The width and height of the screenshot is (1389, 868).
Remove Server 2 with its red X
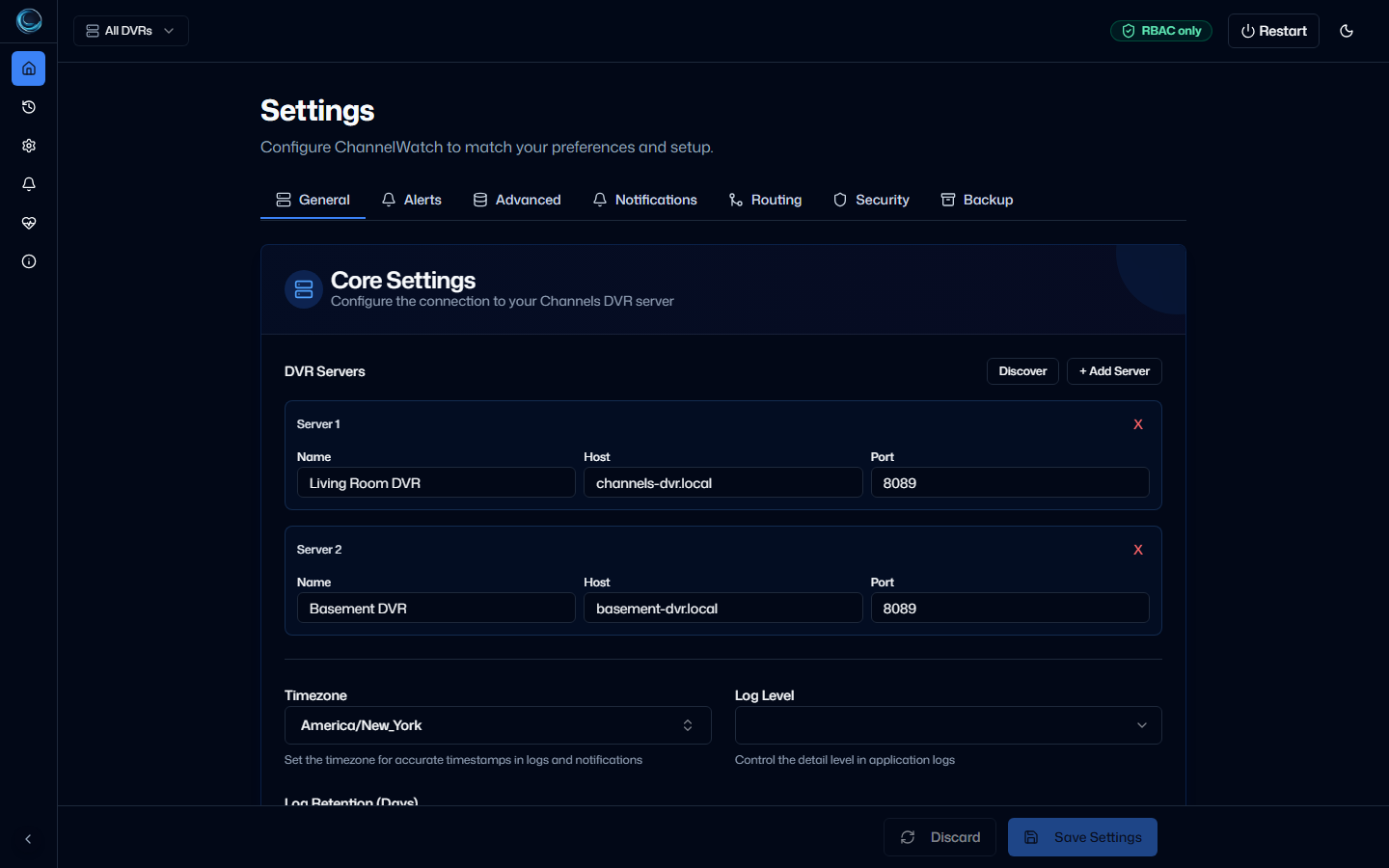click(x=1138, y=550)
